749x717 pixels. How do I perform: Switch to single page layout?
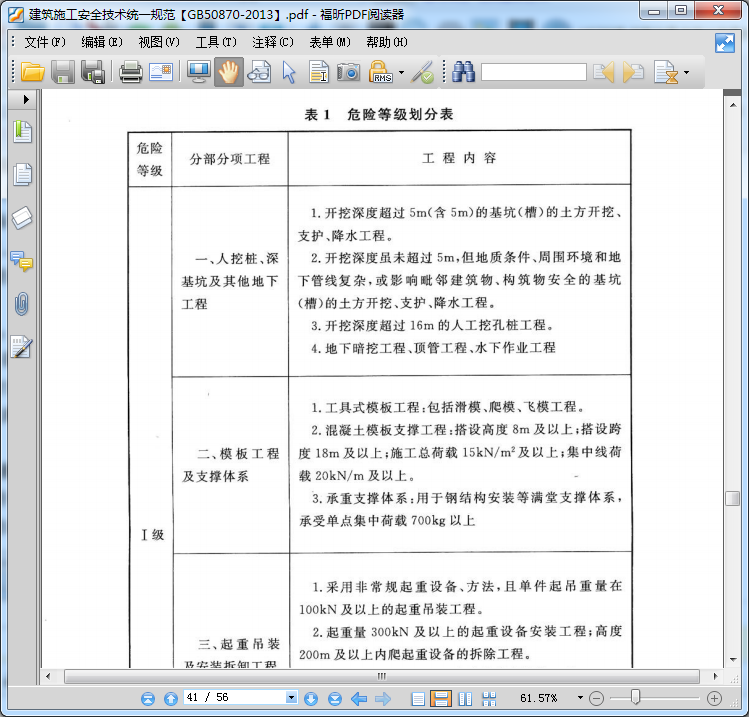coord(418,699)
